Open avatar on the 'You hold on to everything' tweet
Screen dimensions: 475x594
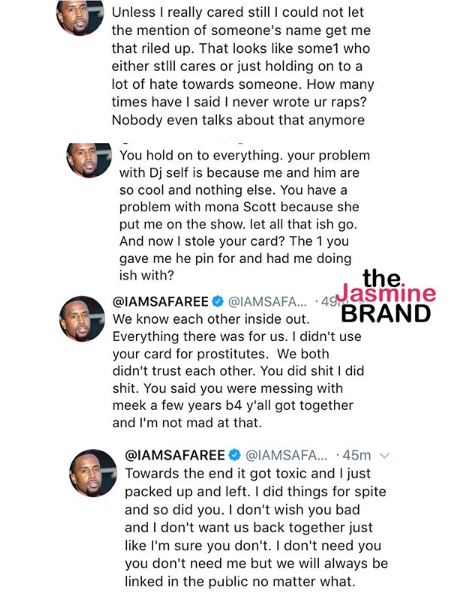pyautogui.click(x=89, y=160)
